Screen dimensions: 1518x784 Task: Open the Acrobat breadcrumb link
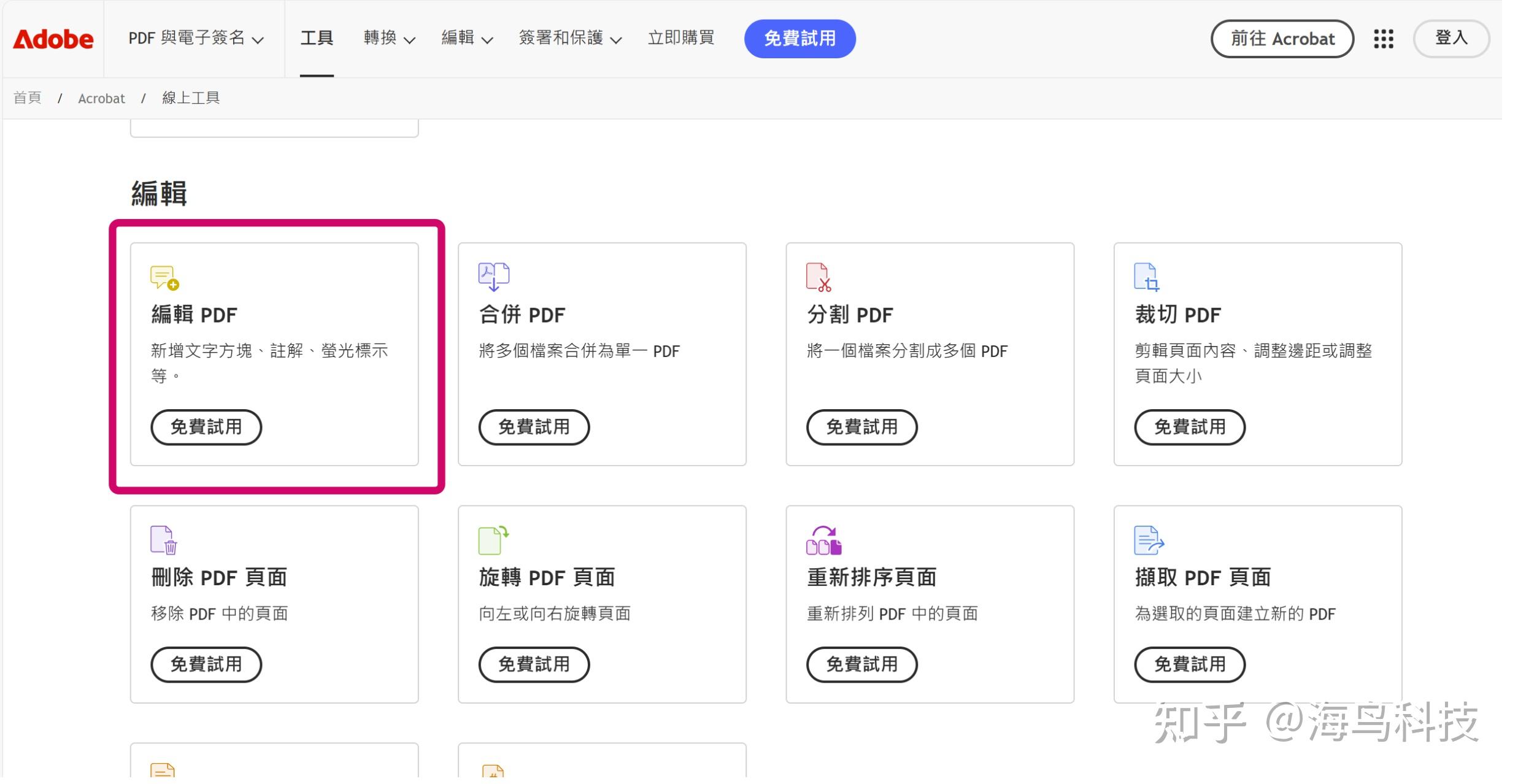[101, 98]
